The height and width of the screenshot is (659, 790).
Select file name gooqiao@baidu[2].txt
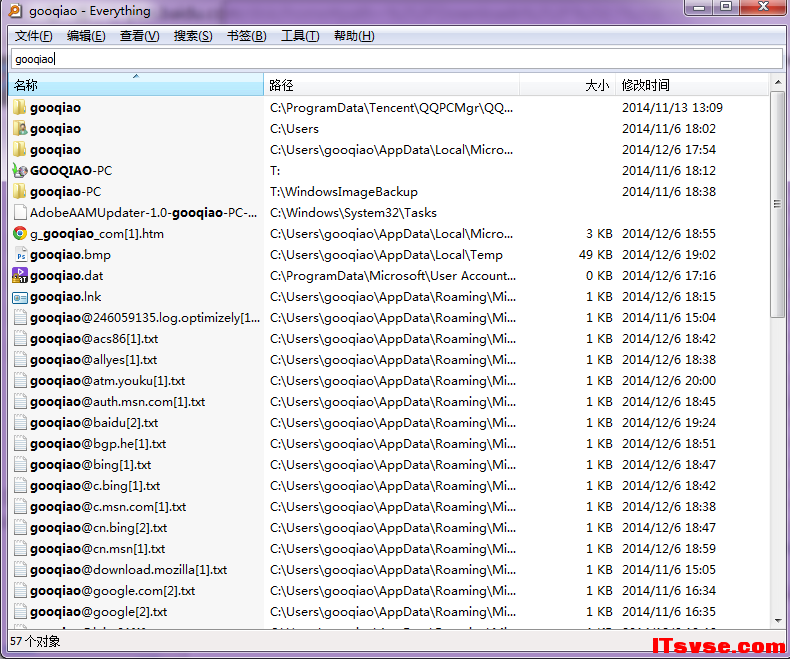click(x=94, y=423)
